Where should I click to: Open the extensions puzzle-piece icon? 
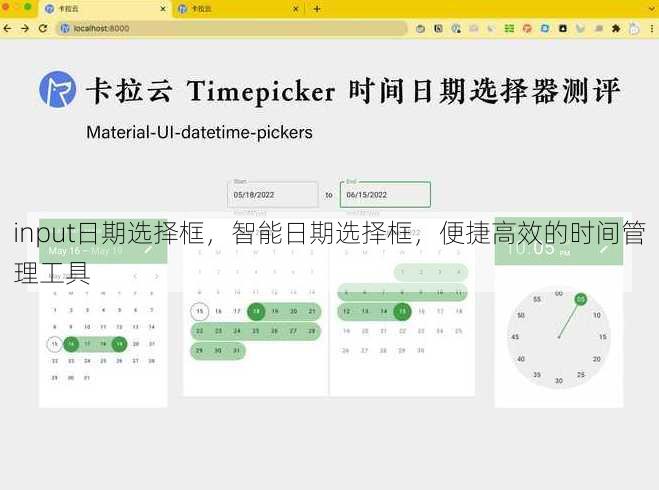pyautogui.click(x=616, y=29)
